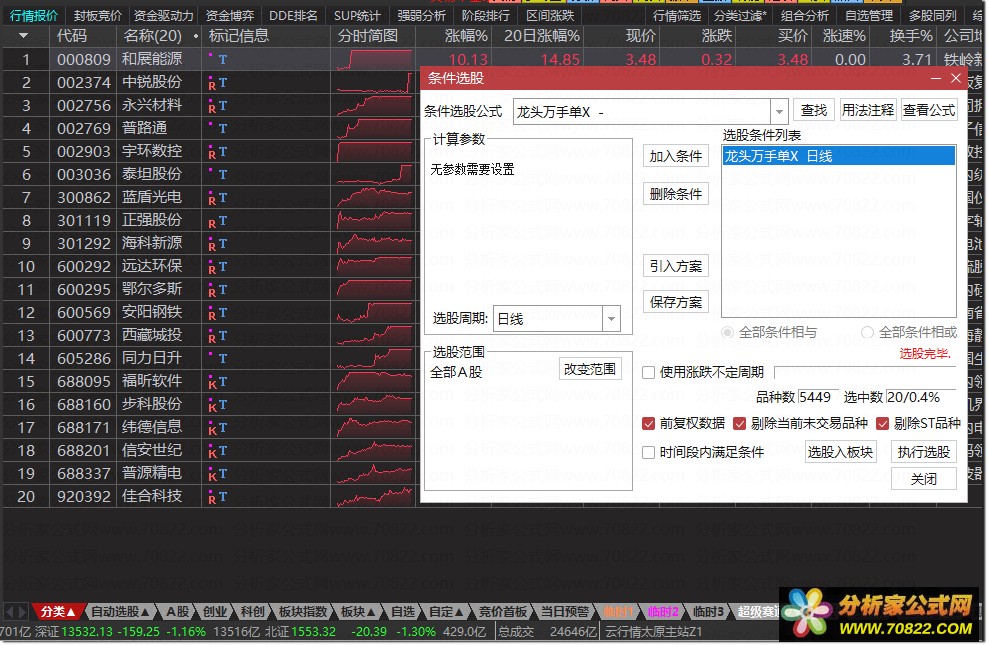Switch to 资金驱动力 top tab
This screenshot has height=645, width=989.
point(164,15)
